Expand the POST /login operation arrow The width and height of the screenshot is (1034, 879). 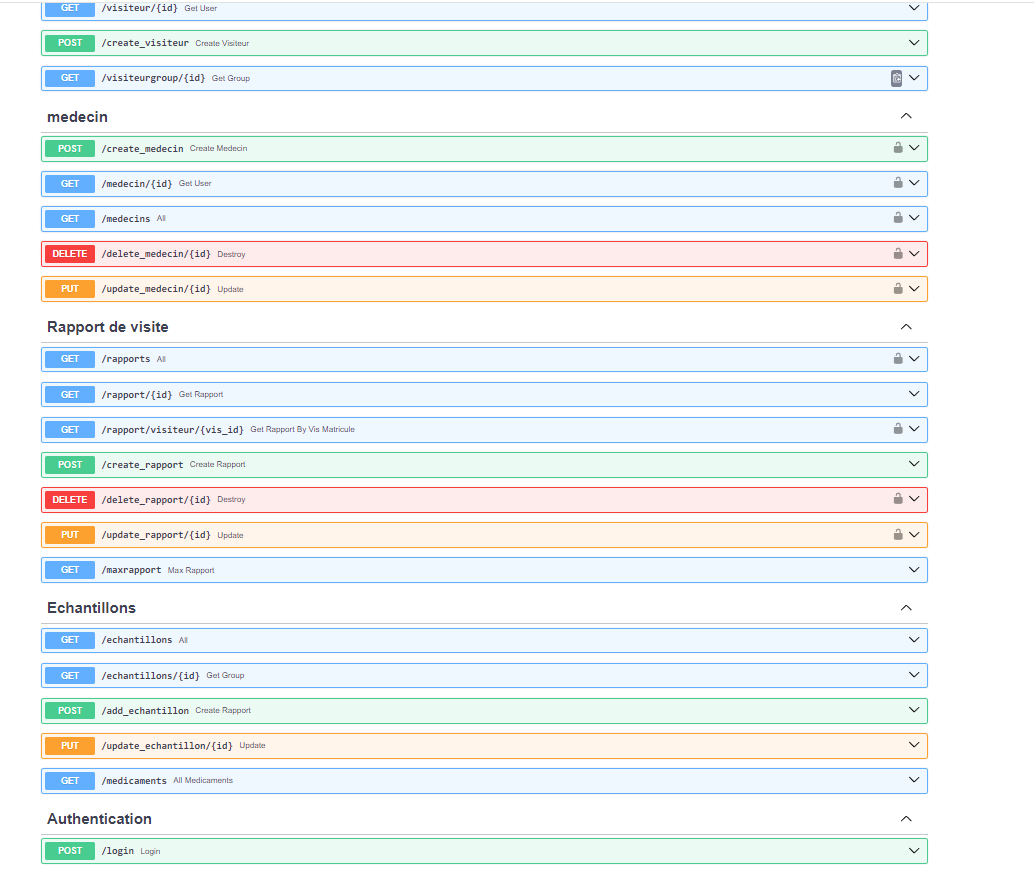point(914,851)
